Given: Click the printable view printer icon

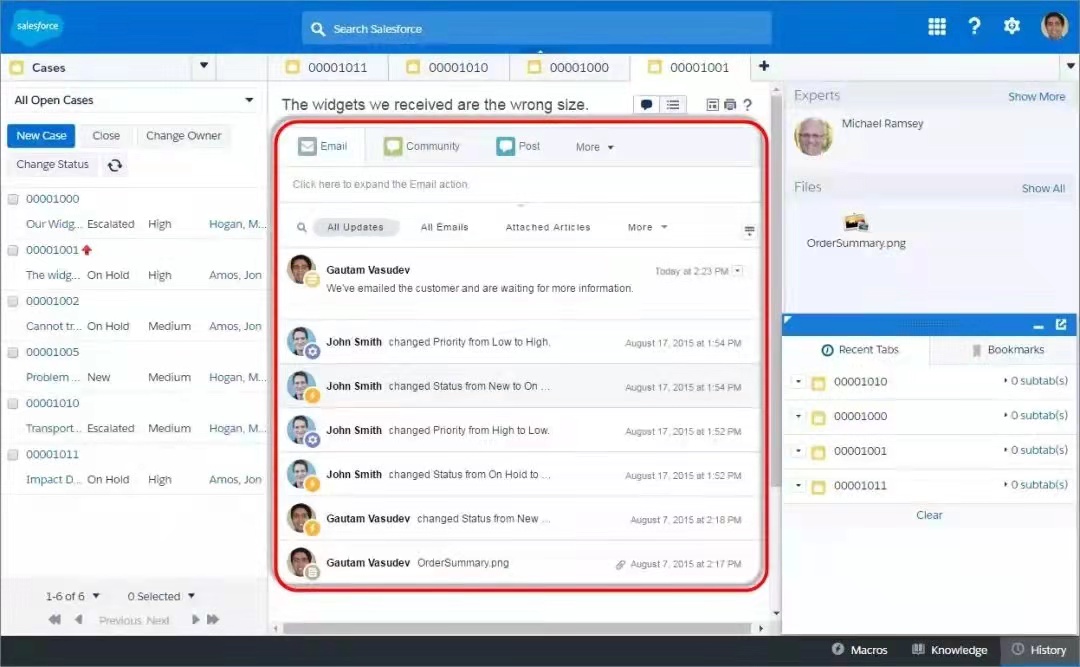Looking at the screenshot, I should [x=730, y=105].
